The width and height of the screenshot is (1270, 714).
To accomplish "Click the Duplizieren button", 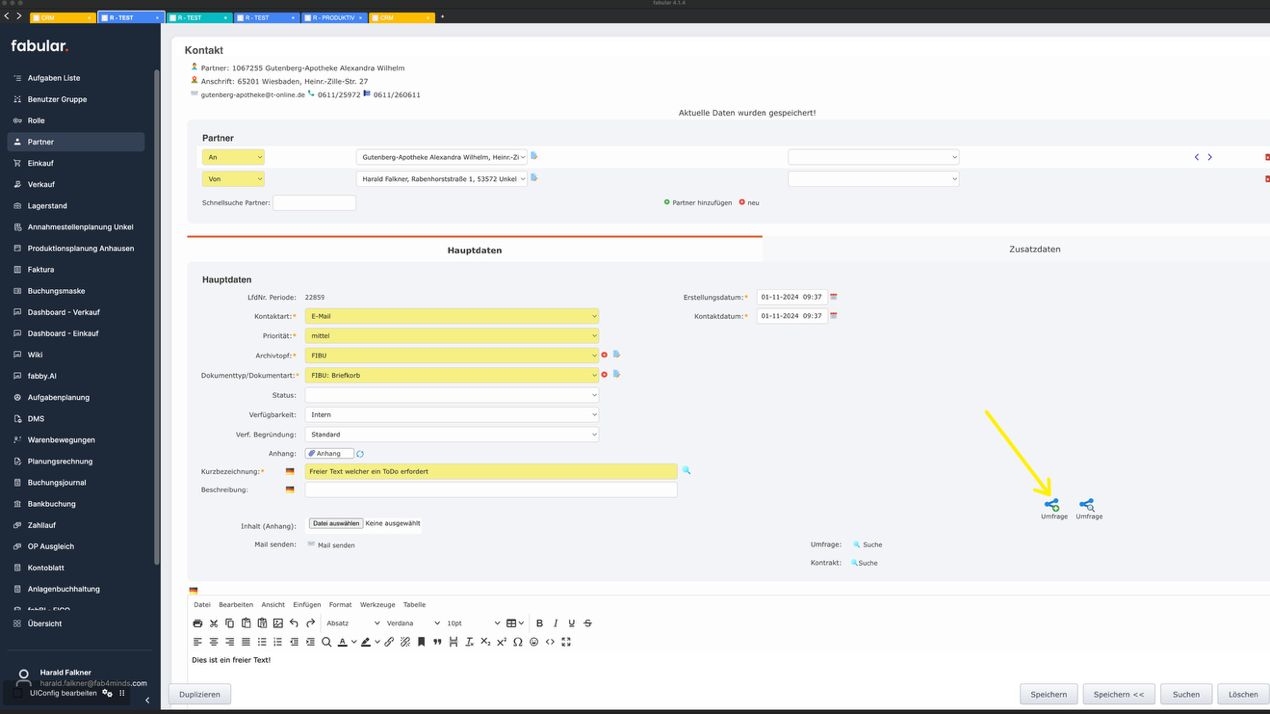I will 200,694.
